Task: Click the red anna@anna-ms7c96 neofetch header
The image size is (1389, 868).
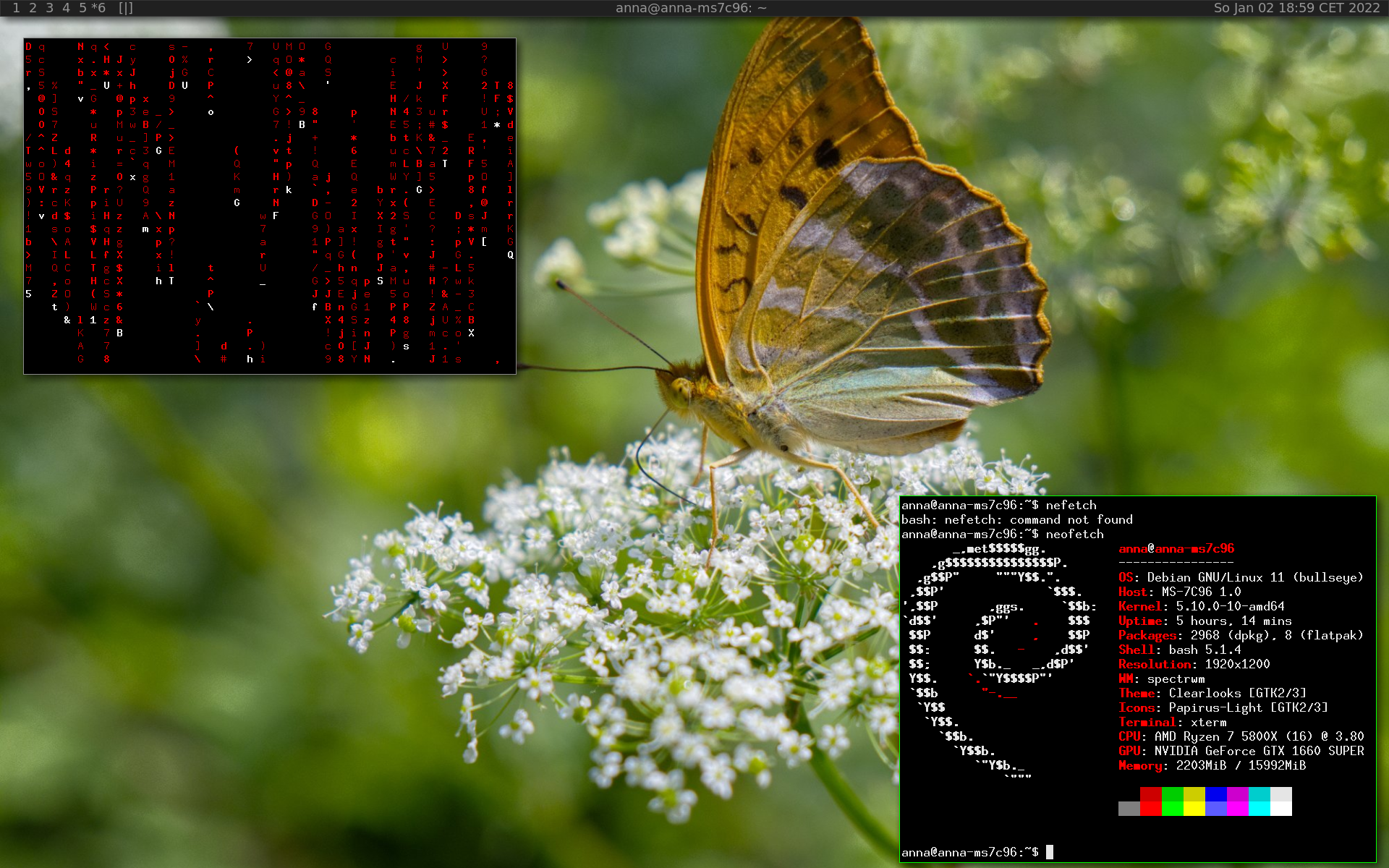Action: 1176,548
